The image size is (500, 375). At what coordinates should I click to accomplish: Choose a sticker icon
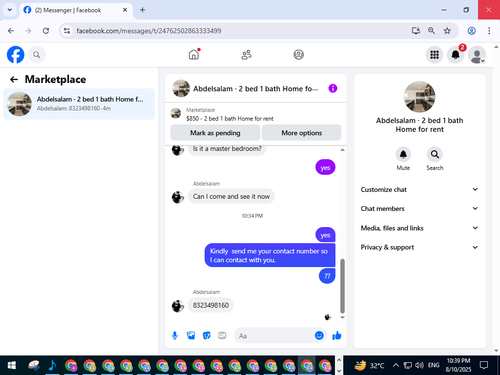point(207,336)
